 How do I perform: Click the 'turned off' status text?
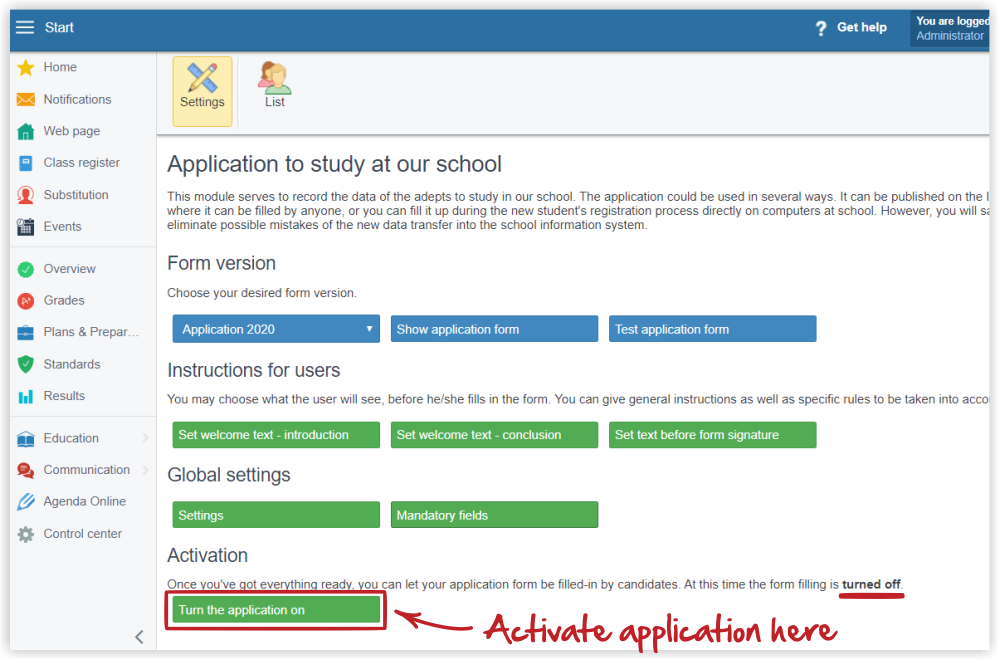pyautogui.click(x=871, y=584)
